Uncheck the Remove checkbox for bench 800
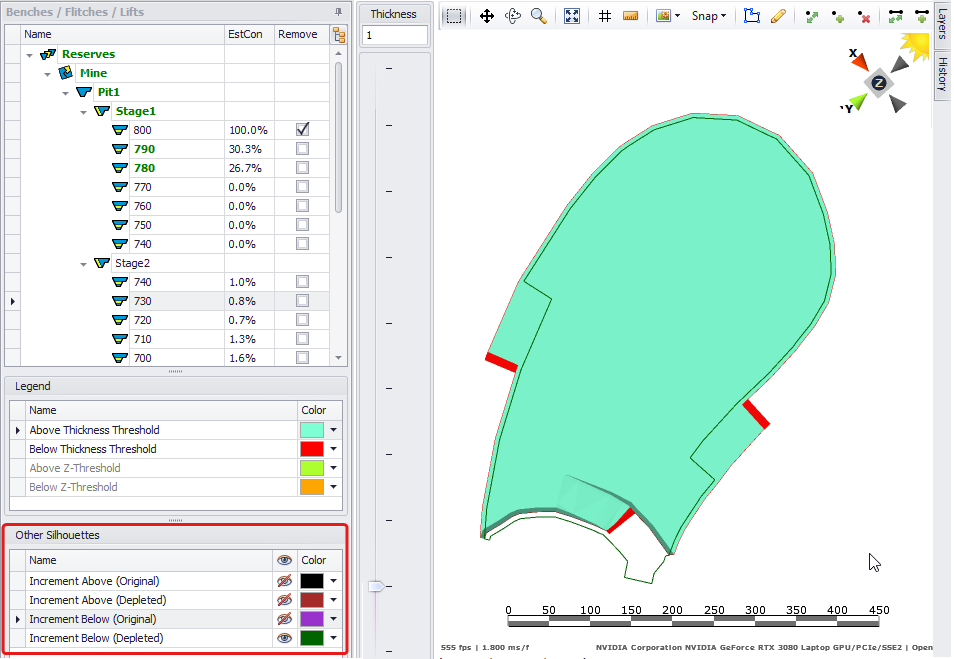The height and width of the screenshot is (659, 954). coord(302,130)
